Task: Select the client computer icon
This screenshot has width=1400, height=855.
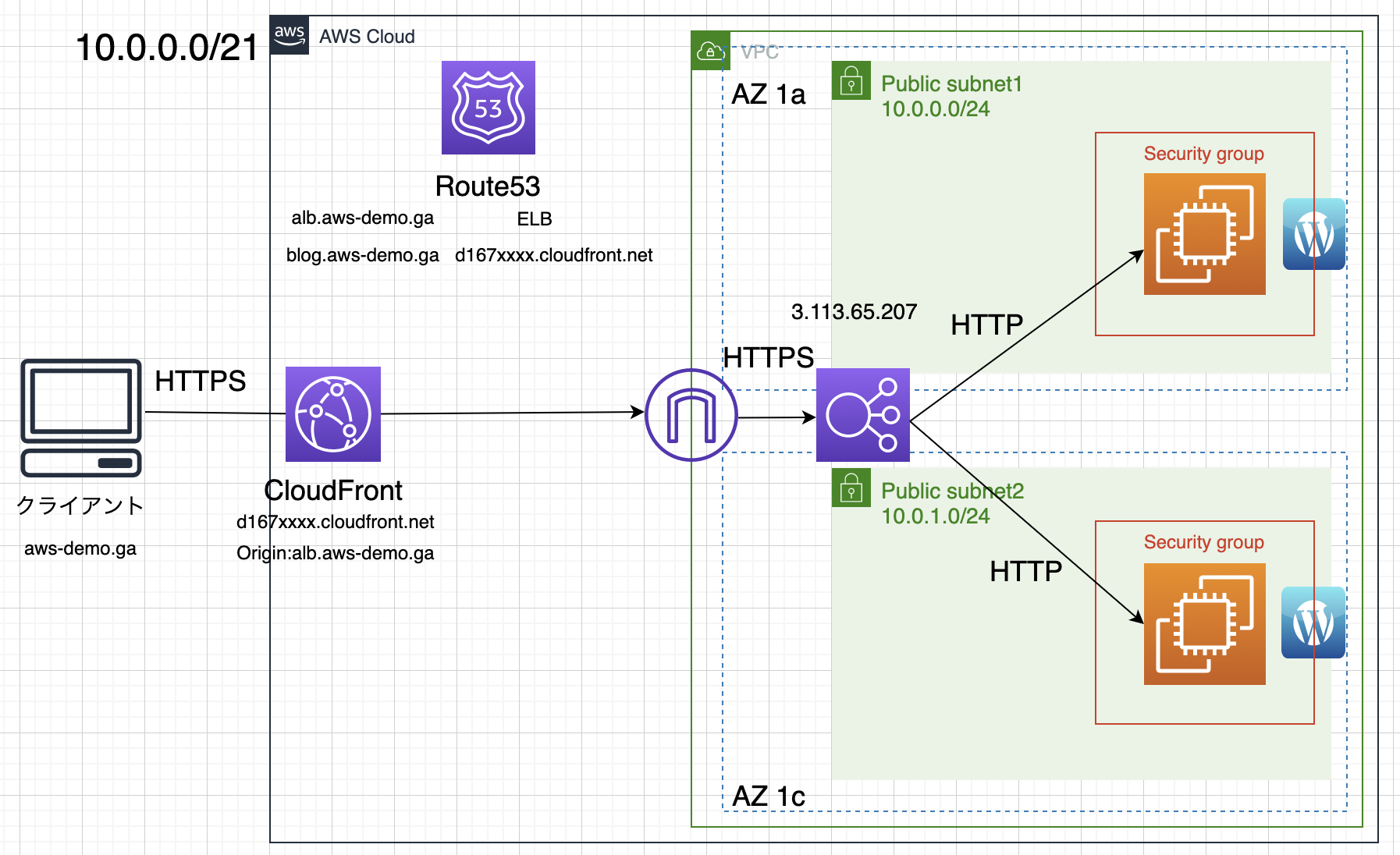Action: coord(81,418)
